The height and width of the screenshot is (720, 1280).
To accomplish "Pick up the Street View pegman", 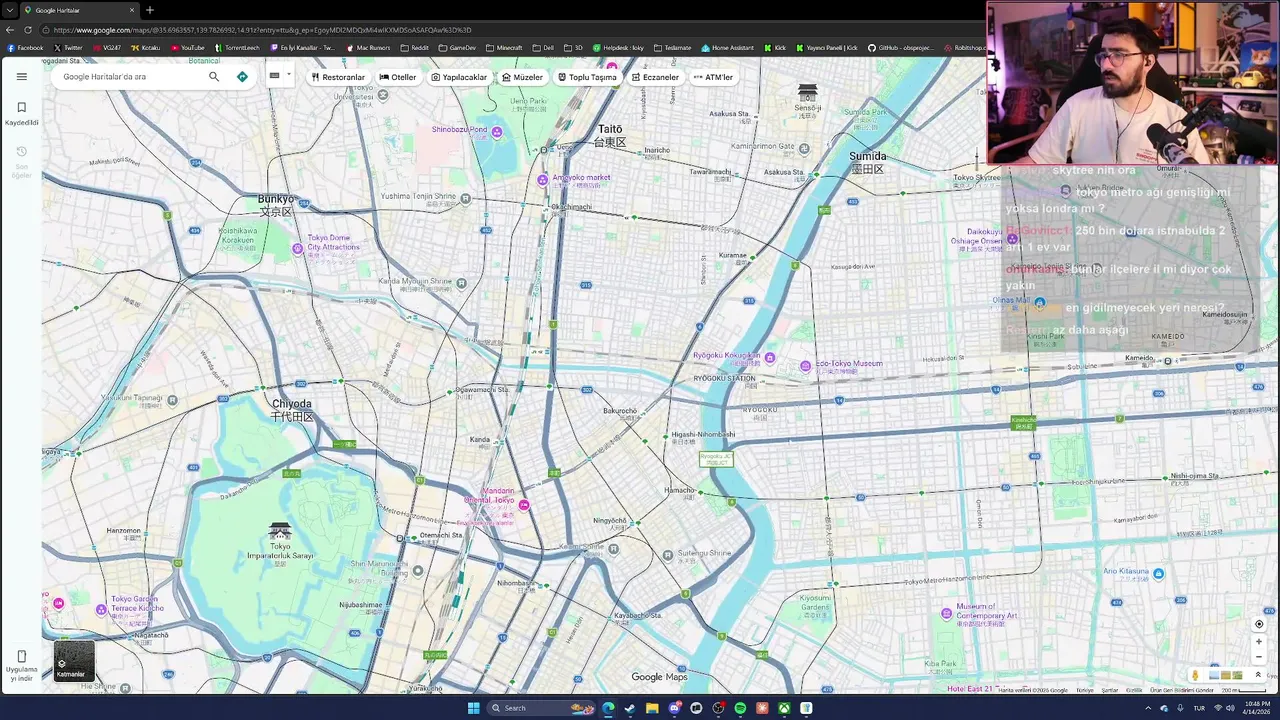I will click(x=1195, y=675).
